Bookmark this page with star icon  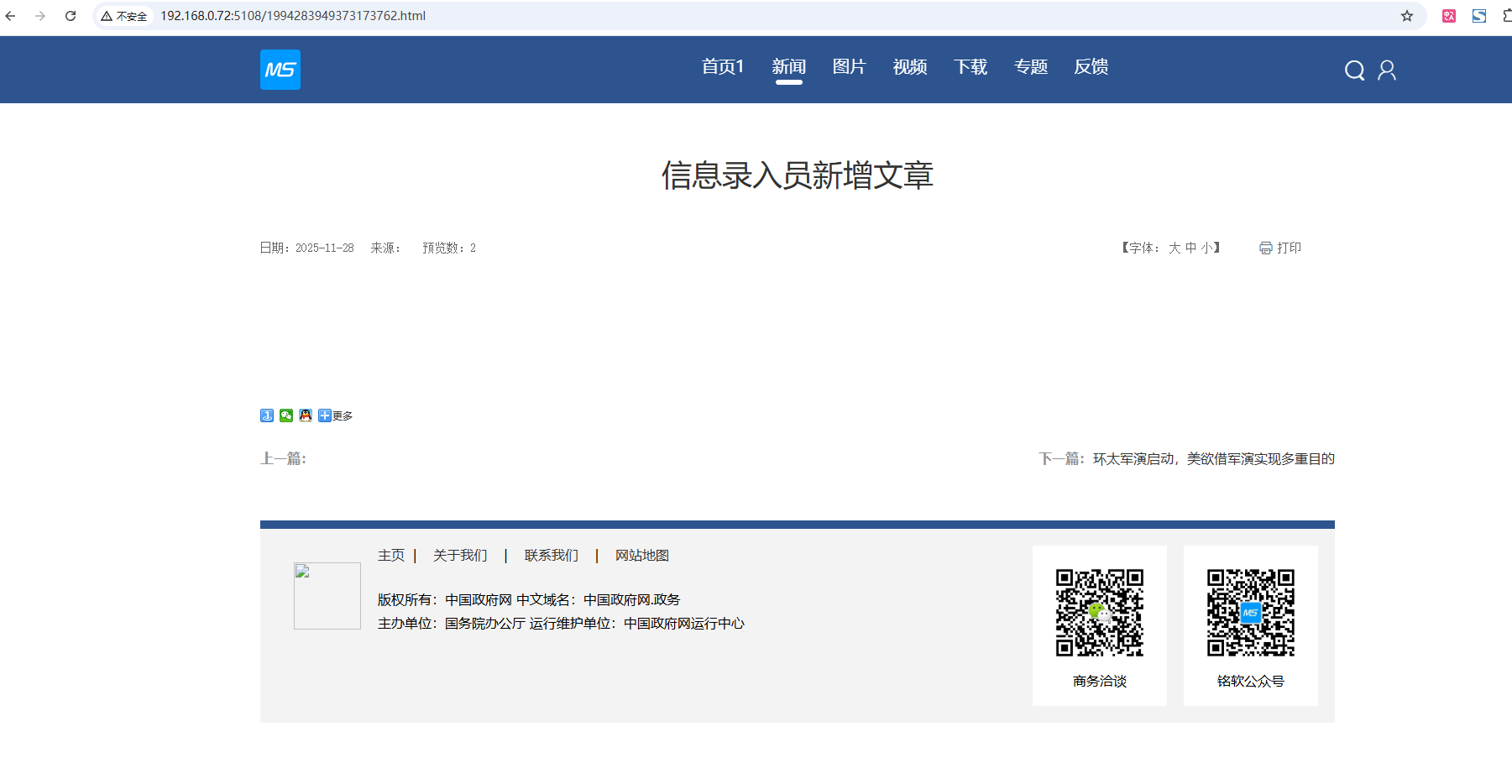tap(1407, 16)
